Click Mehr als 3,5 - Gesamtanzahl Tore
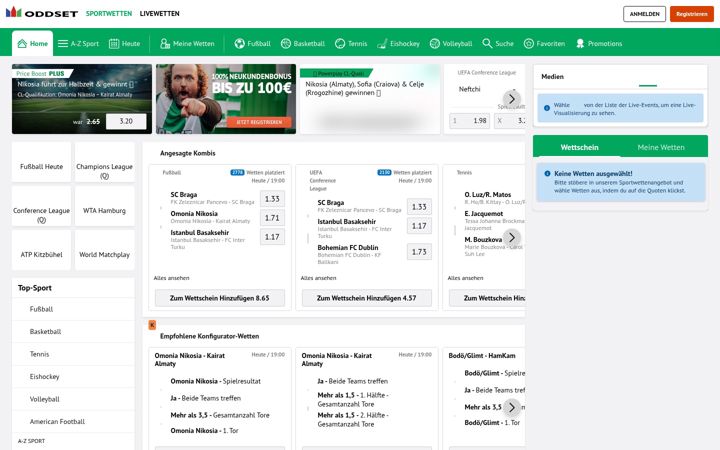 pyautogui.click(x=220, y=415)
